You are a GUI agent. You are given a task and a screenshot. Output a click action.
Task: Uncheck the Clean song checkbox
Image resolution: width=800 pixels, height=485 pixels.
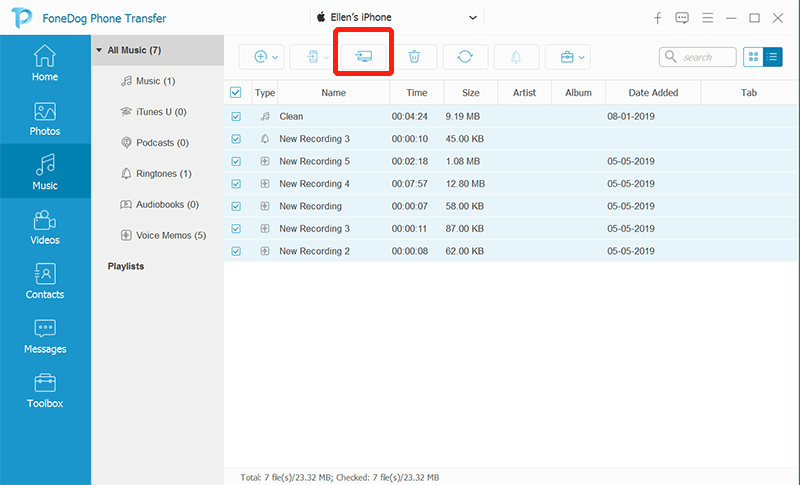coord(236,116)
